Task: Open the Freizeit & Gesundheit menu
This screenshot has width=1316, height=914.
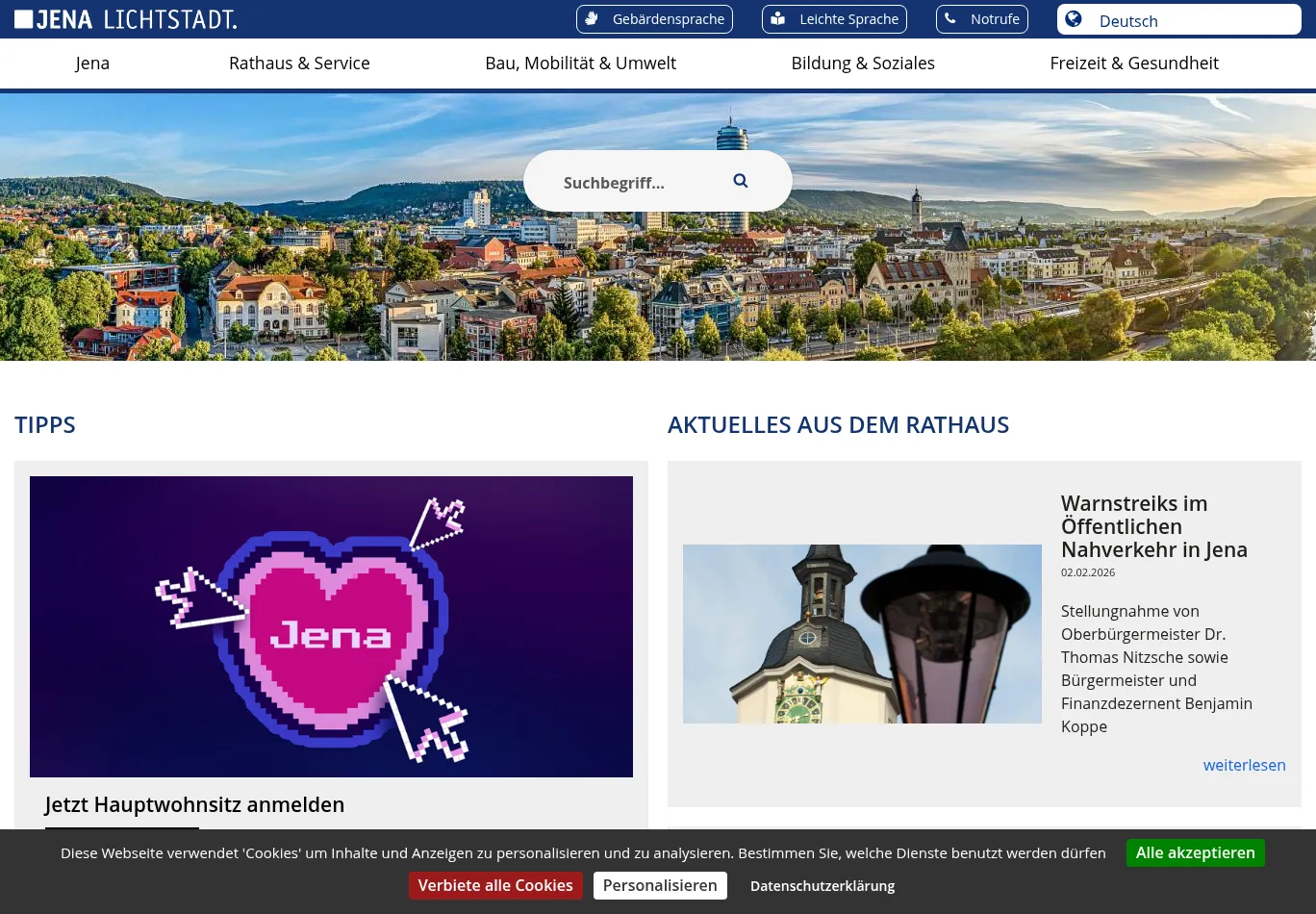Action: [x=1134, y=63]
